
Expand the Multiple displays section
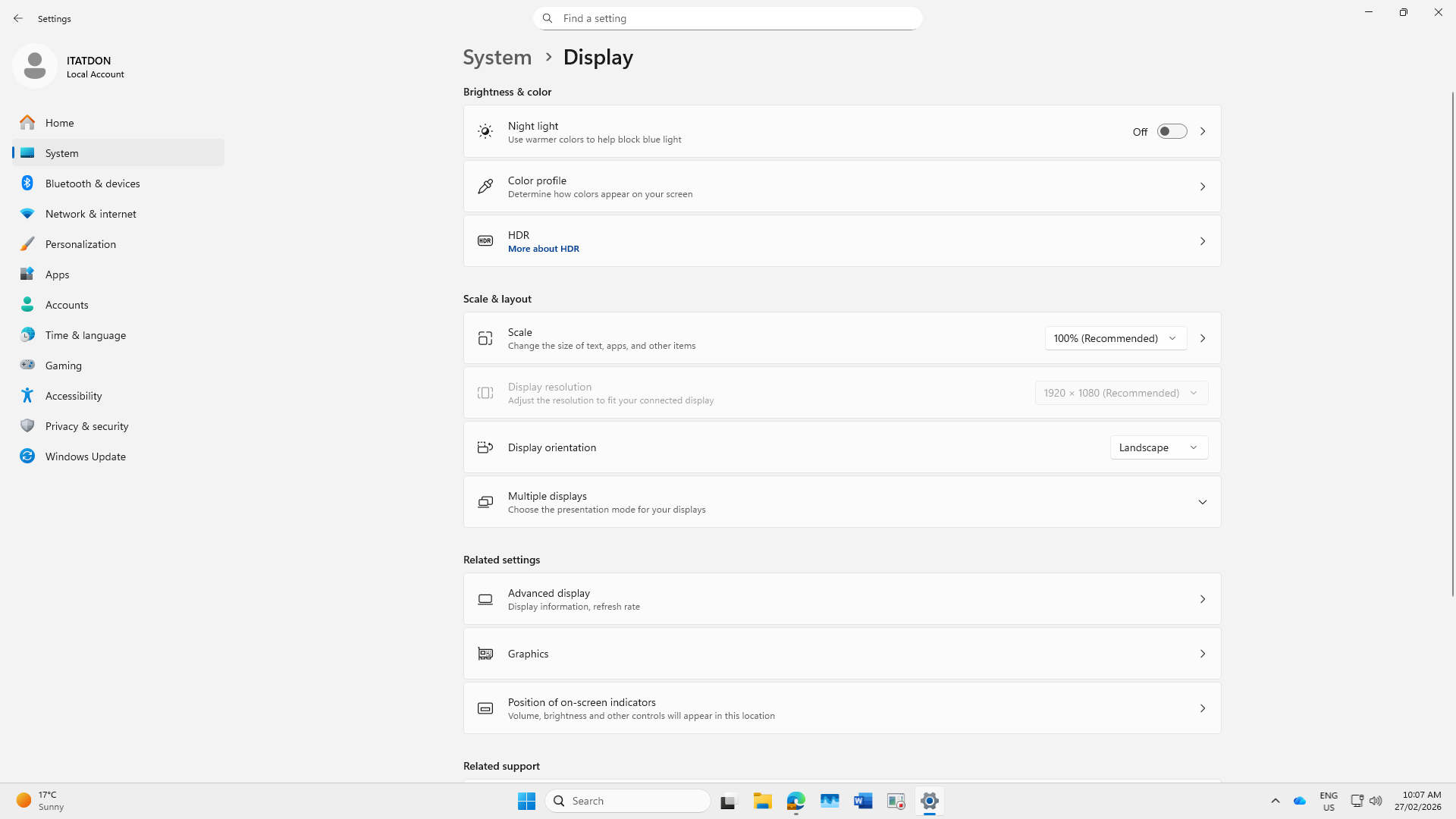(1202, 502)
